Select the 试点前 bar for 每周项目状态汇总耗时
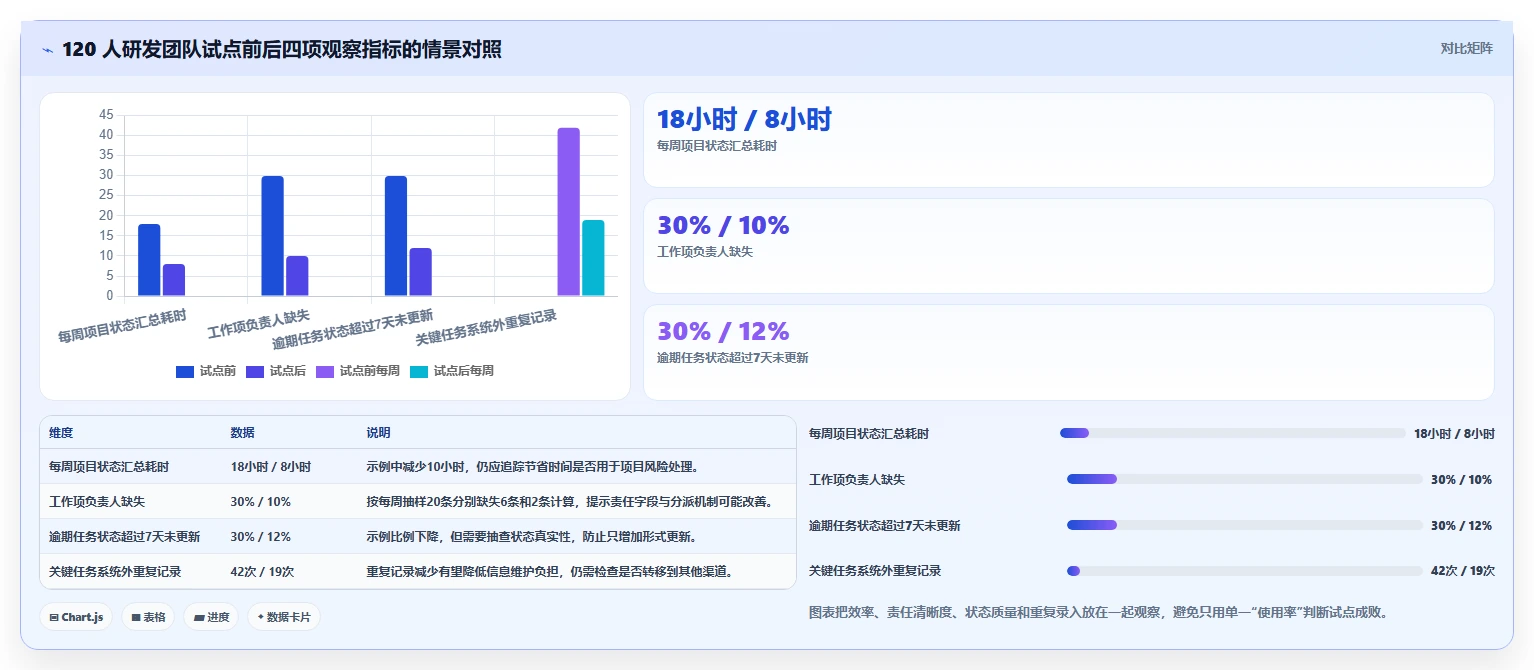This screenshot has height=670, width=1534. pyautogui.click(x=149, y=260)
